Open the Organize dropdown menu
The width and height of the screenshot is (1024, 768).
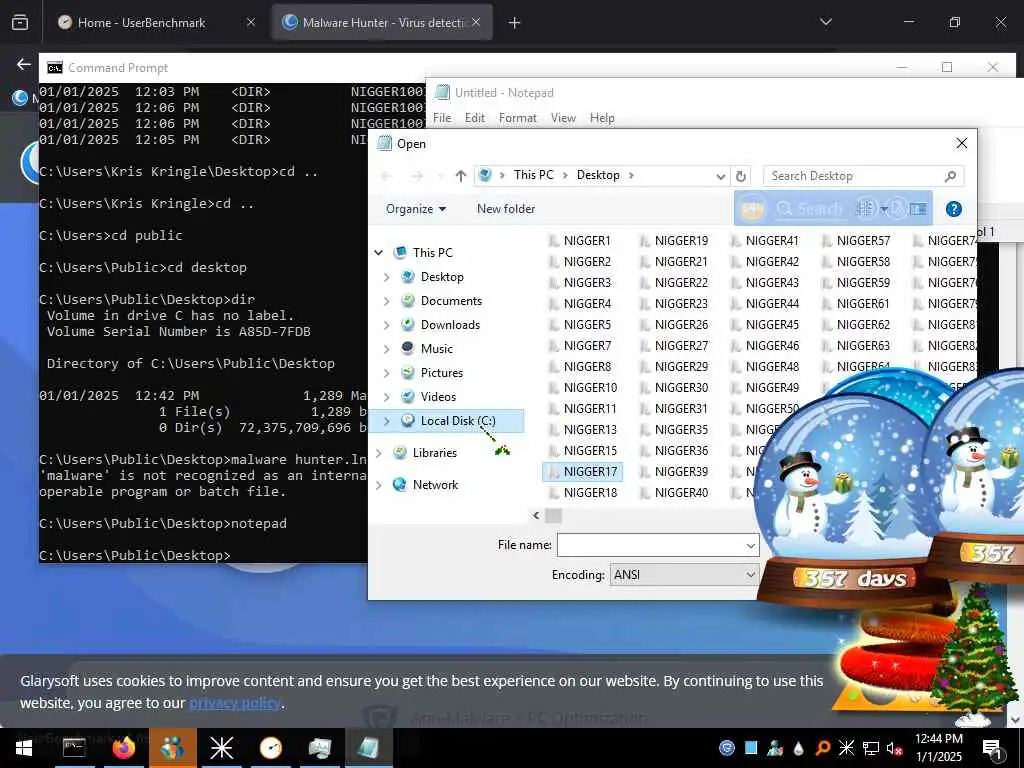416,209
